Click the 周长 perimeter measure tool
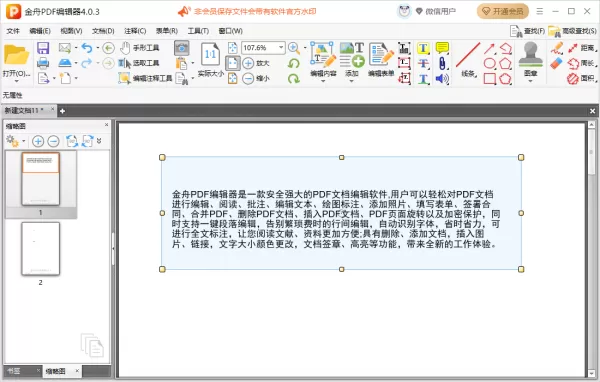The height and width of the screenshot is (382, 600). [581, 63]
